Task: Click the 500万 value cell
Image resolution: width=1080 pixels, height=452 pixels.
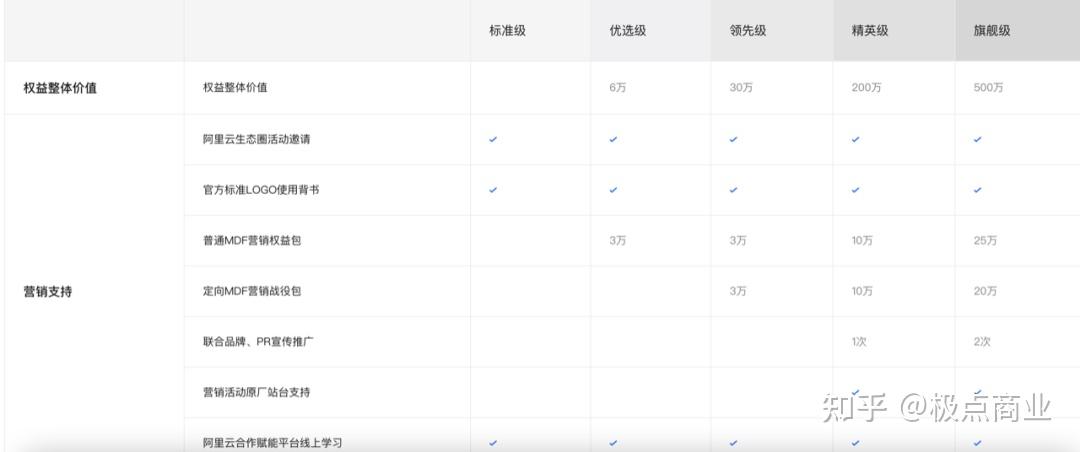Action: tap(988, 88)
